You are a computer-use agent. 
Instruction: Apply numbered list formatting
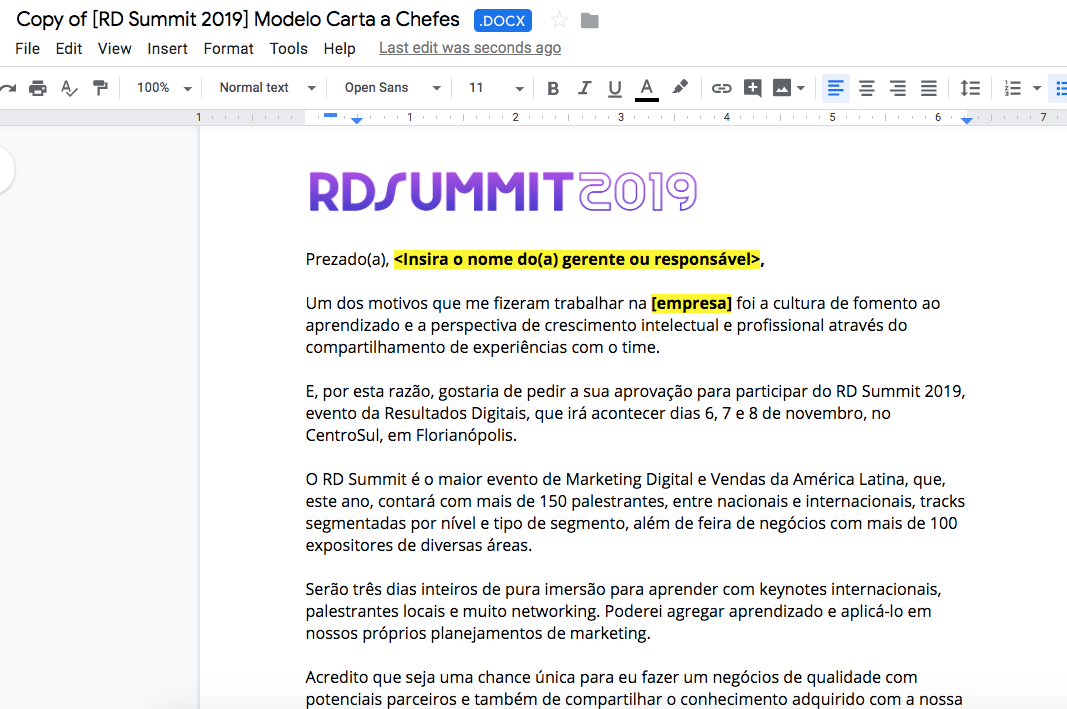[1013, 88]
